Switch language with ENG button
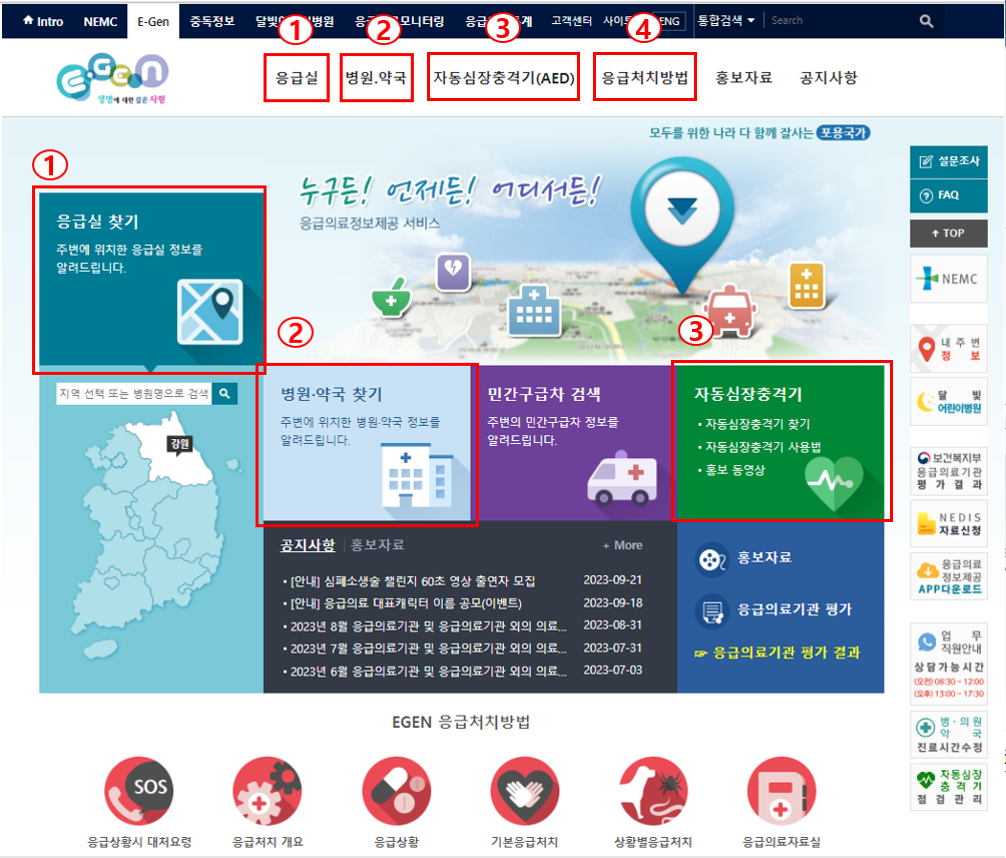Image resolution: width=1006 pixels, height=858 pixels. (669, 21)
